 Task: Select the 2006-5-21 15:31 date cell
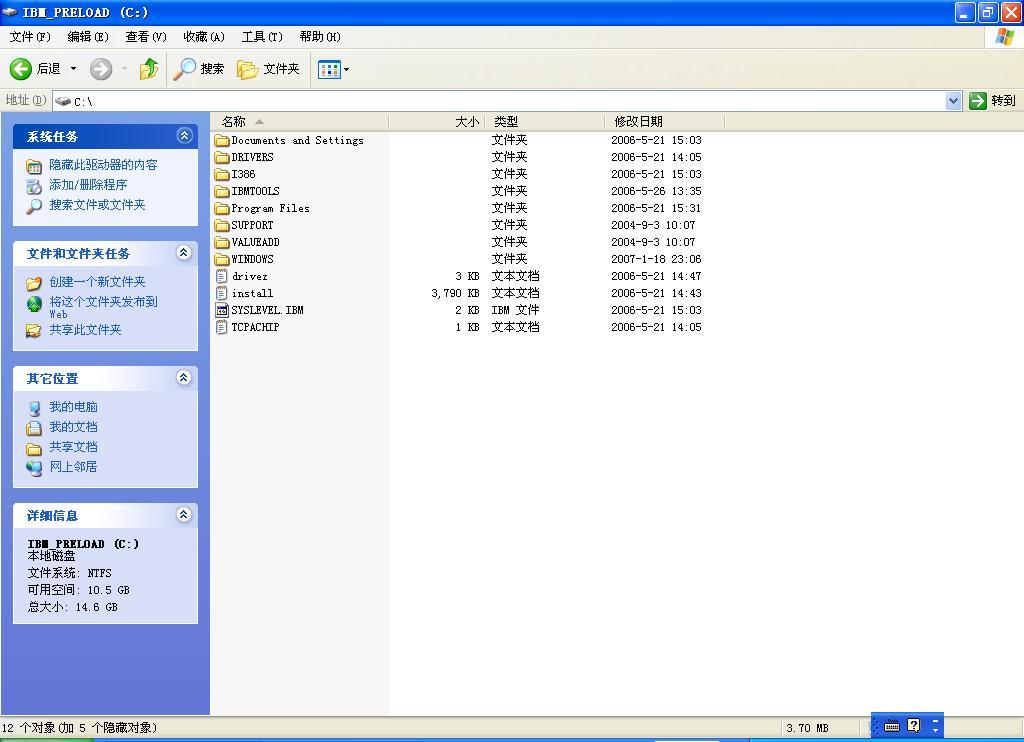point(656,208)
